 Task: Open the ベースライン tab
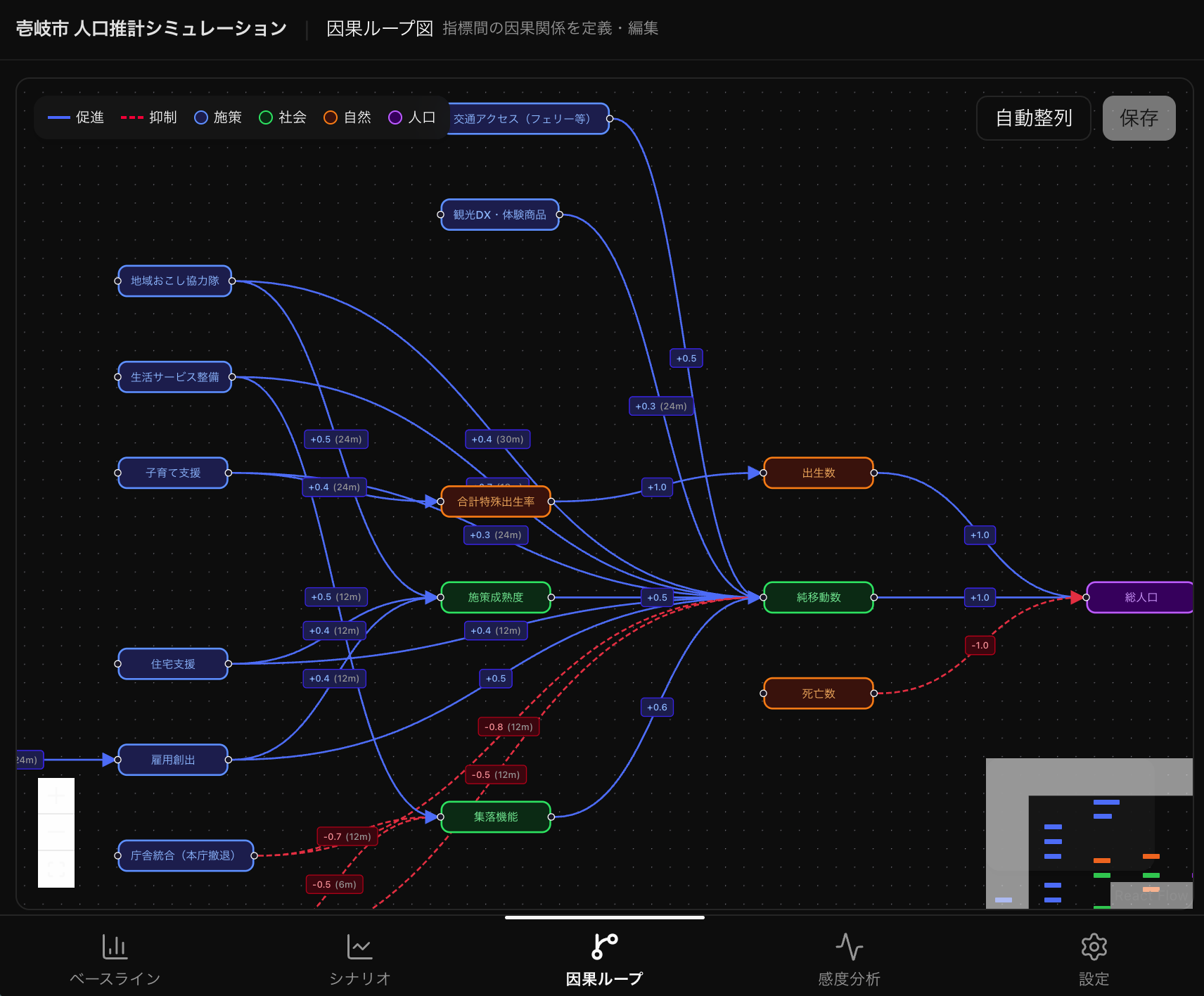click(115, 959)
